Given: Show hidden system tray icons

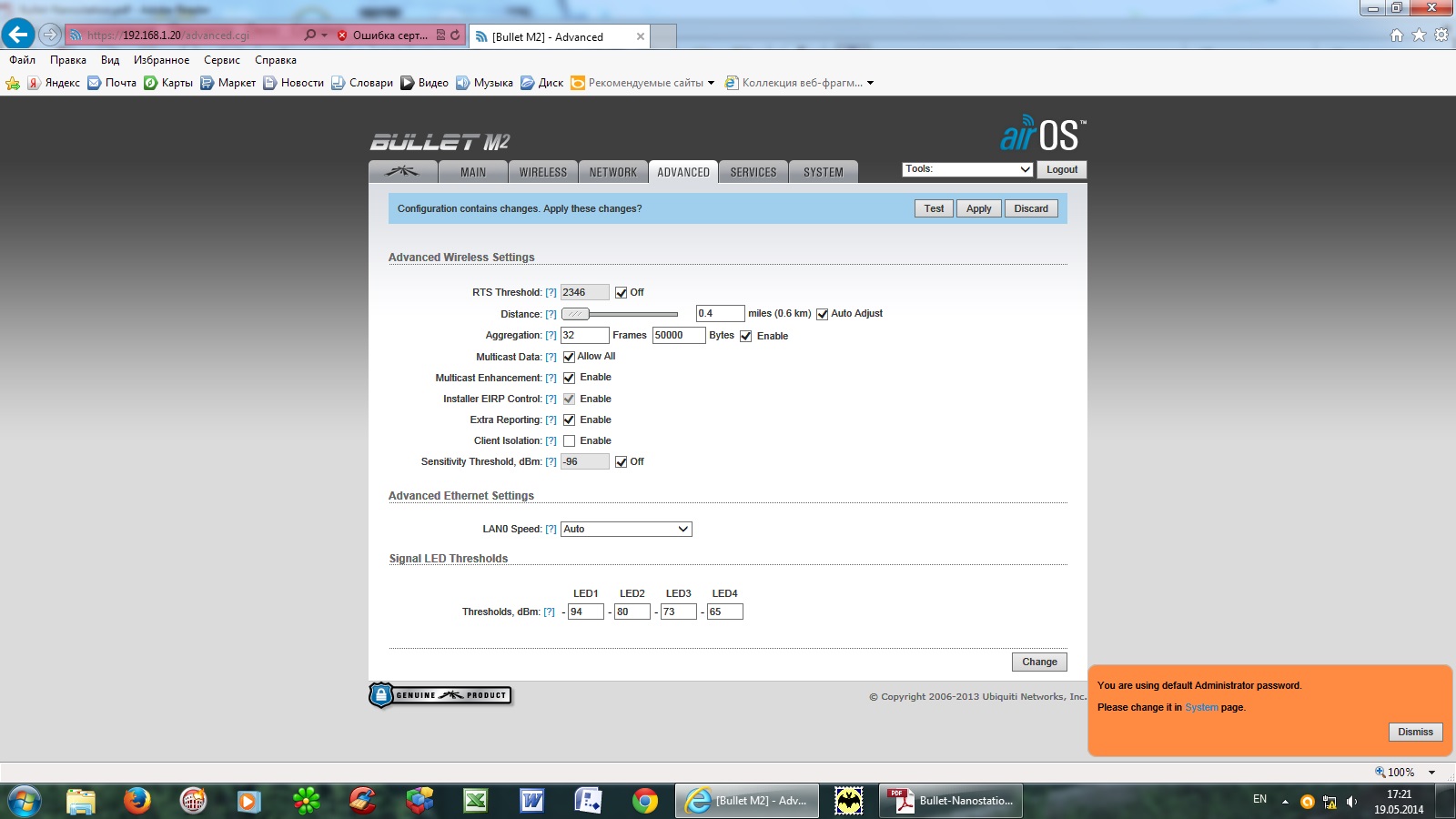Looking at the screenshot, I should coord(1285,802).
